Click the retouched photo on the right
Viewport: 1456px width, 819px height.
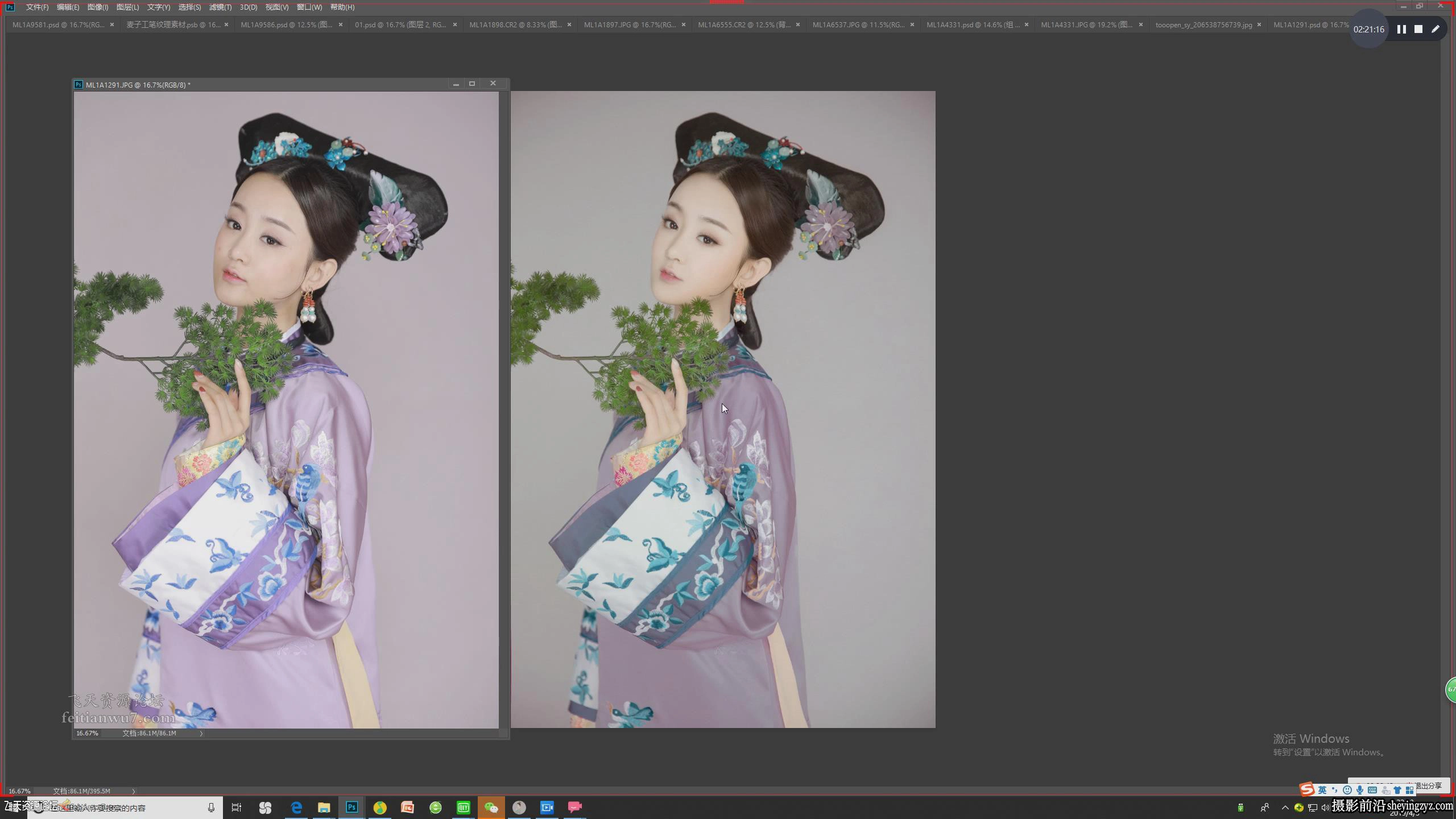tap(723, 409)
